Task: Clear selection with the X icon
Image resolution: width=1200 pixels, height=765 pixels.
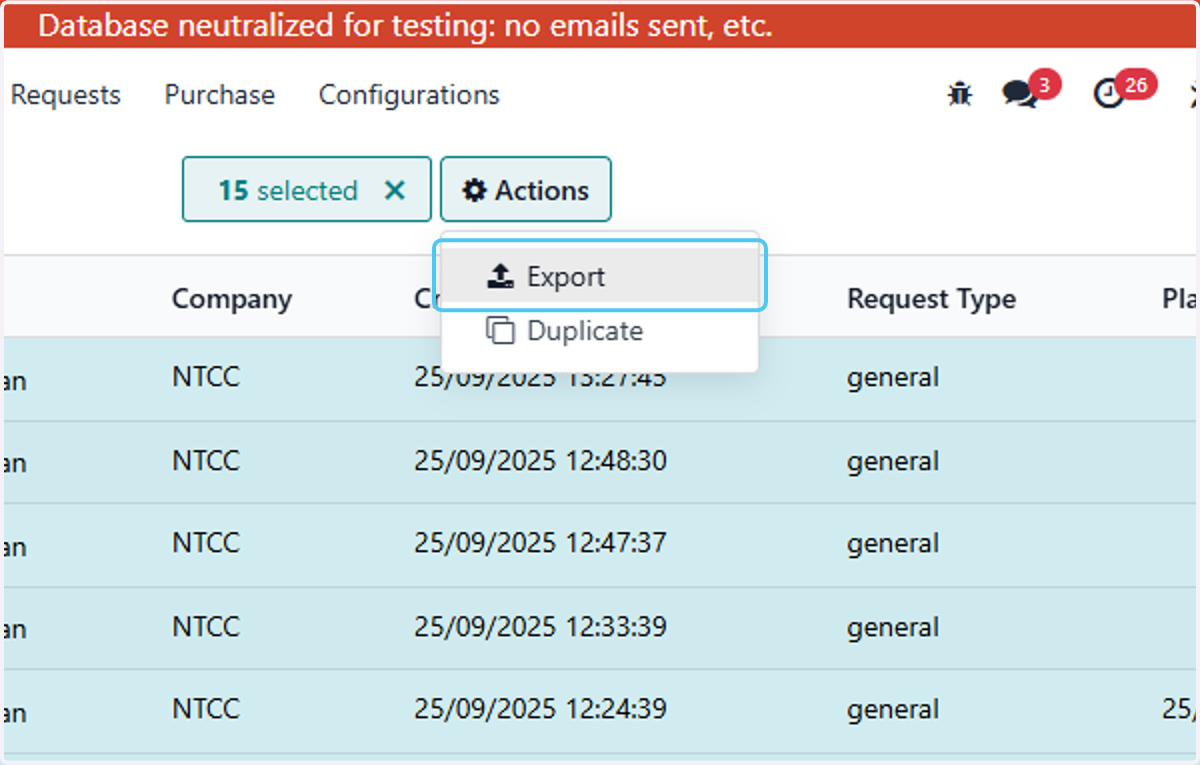Action: pyautogui.click(x=395, y=190)
